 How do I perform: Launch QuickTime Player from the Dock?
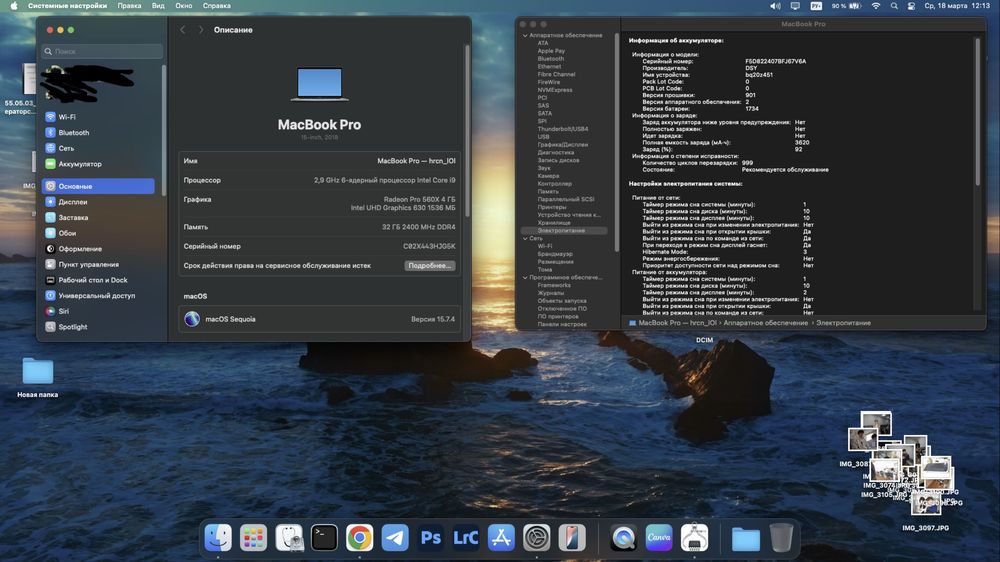623,538
